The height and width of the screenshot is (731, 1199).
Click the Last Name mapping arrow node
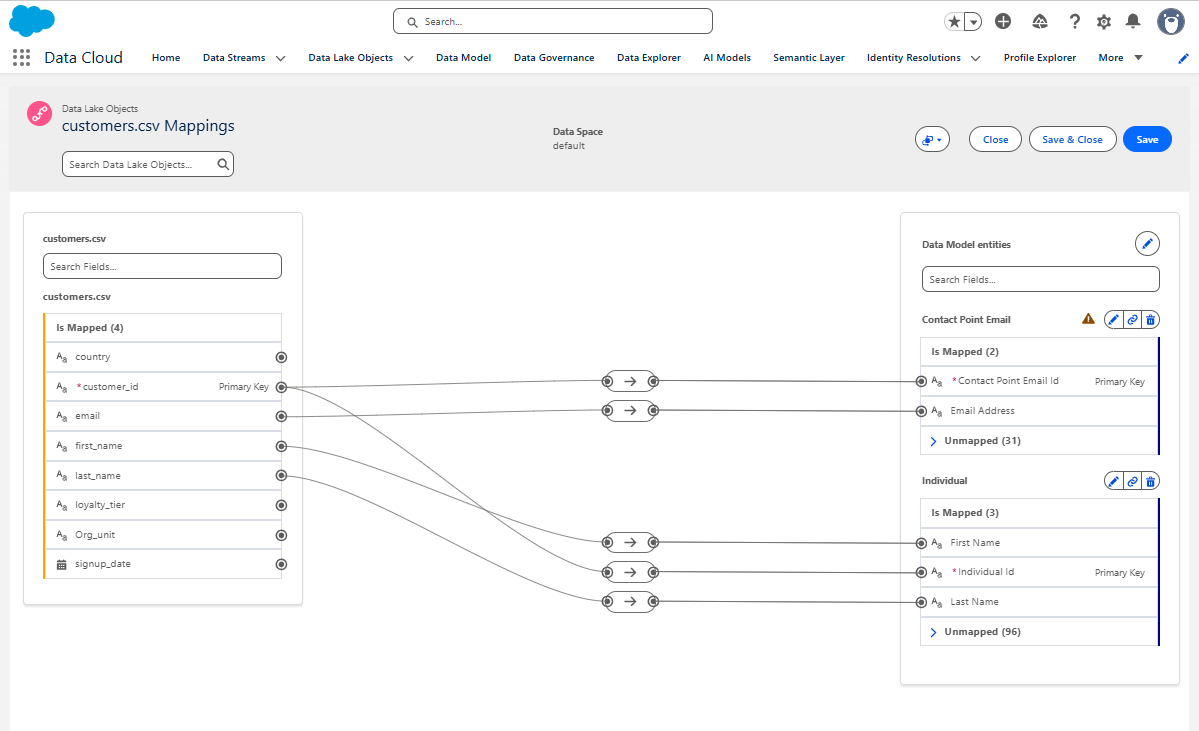coord(630,602)
